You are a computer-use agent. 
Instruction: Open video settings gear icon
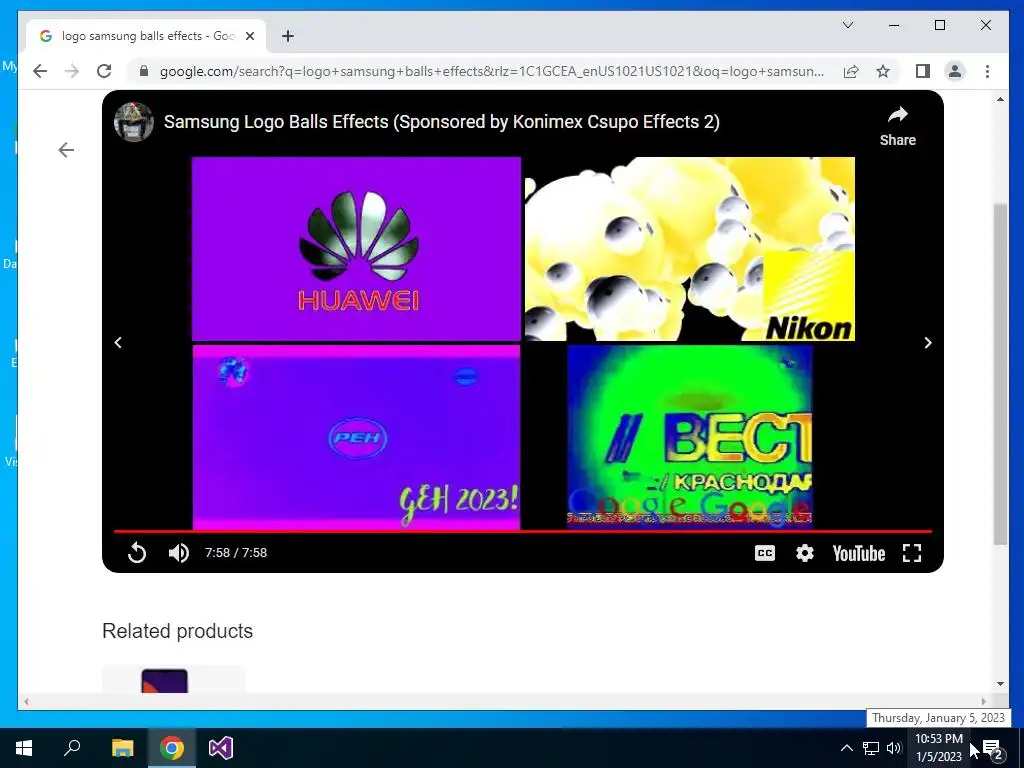pyautogui.click(x=805, y=553)
